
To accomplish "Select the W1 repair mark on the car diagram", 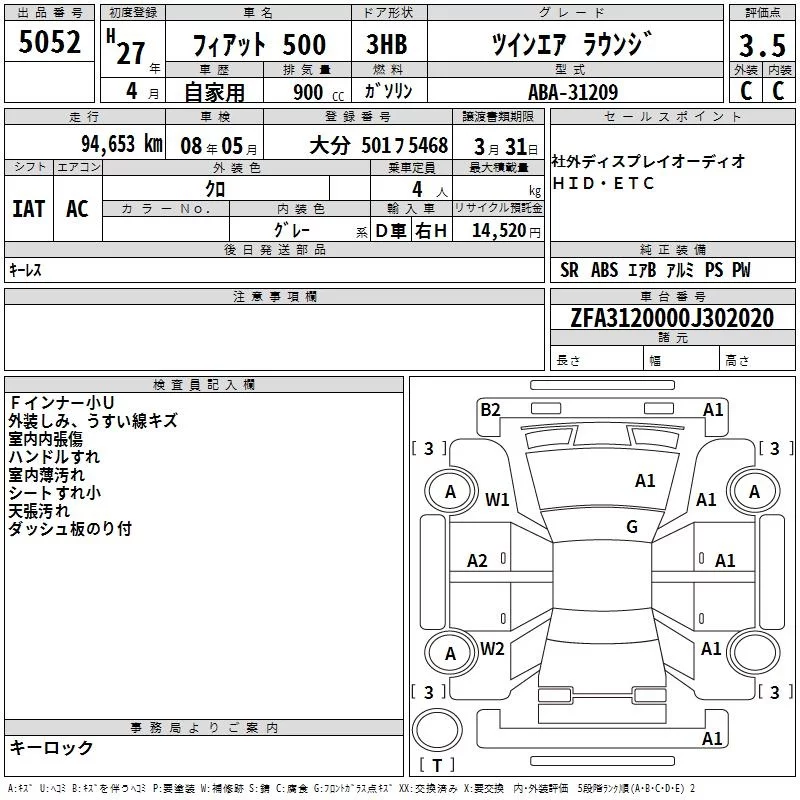I will [497, 499].
